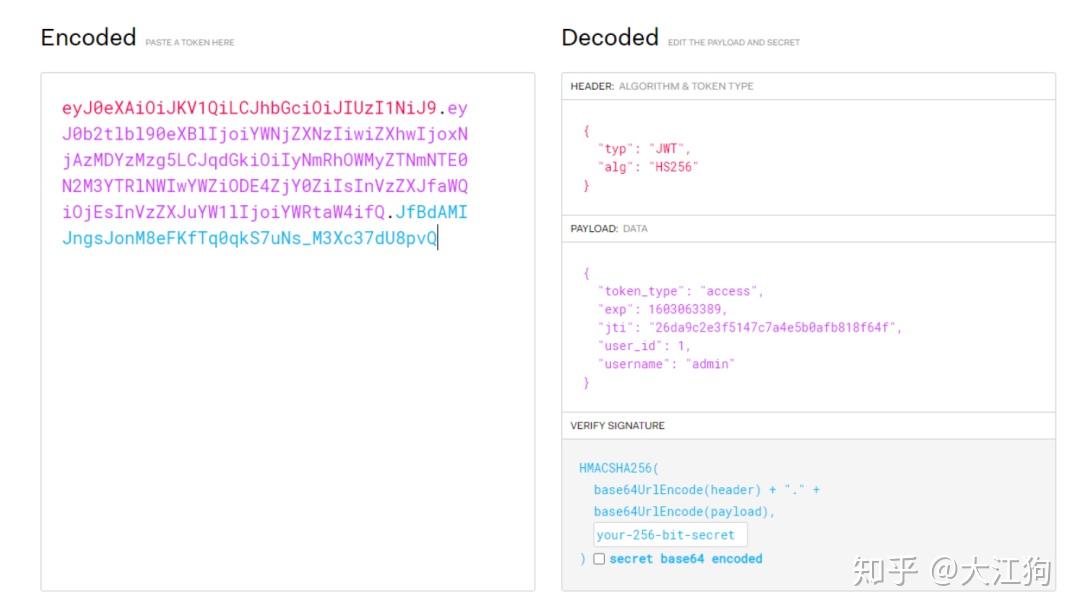Screen dimensions: 1080x616
Task: Click the purple payload segment of encoded token
Action: tap(265, 160)
